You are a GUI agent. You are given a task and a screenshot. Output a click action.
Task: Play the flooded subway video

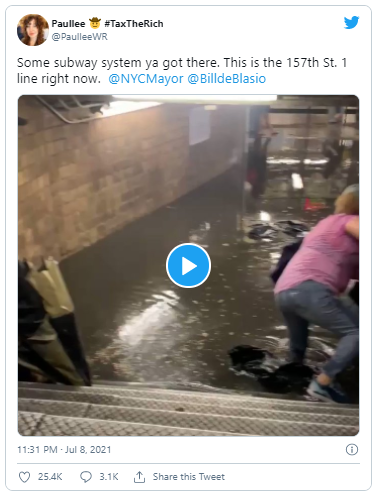[x=188, y=266]
